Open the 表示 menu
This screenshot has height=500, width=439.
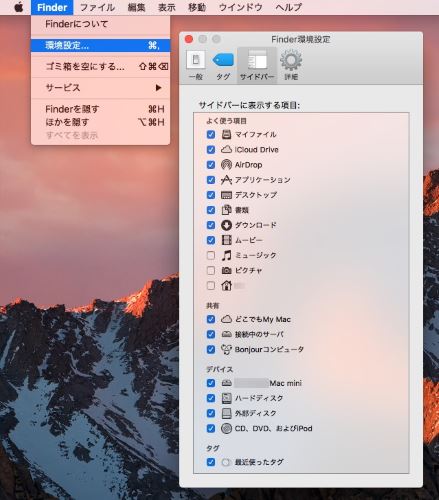[x=167, y=7]
